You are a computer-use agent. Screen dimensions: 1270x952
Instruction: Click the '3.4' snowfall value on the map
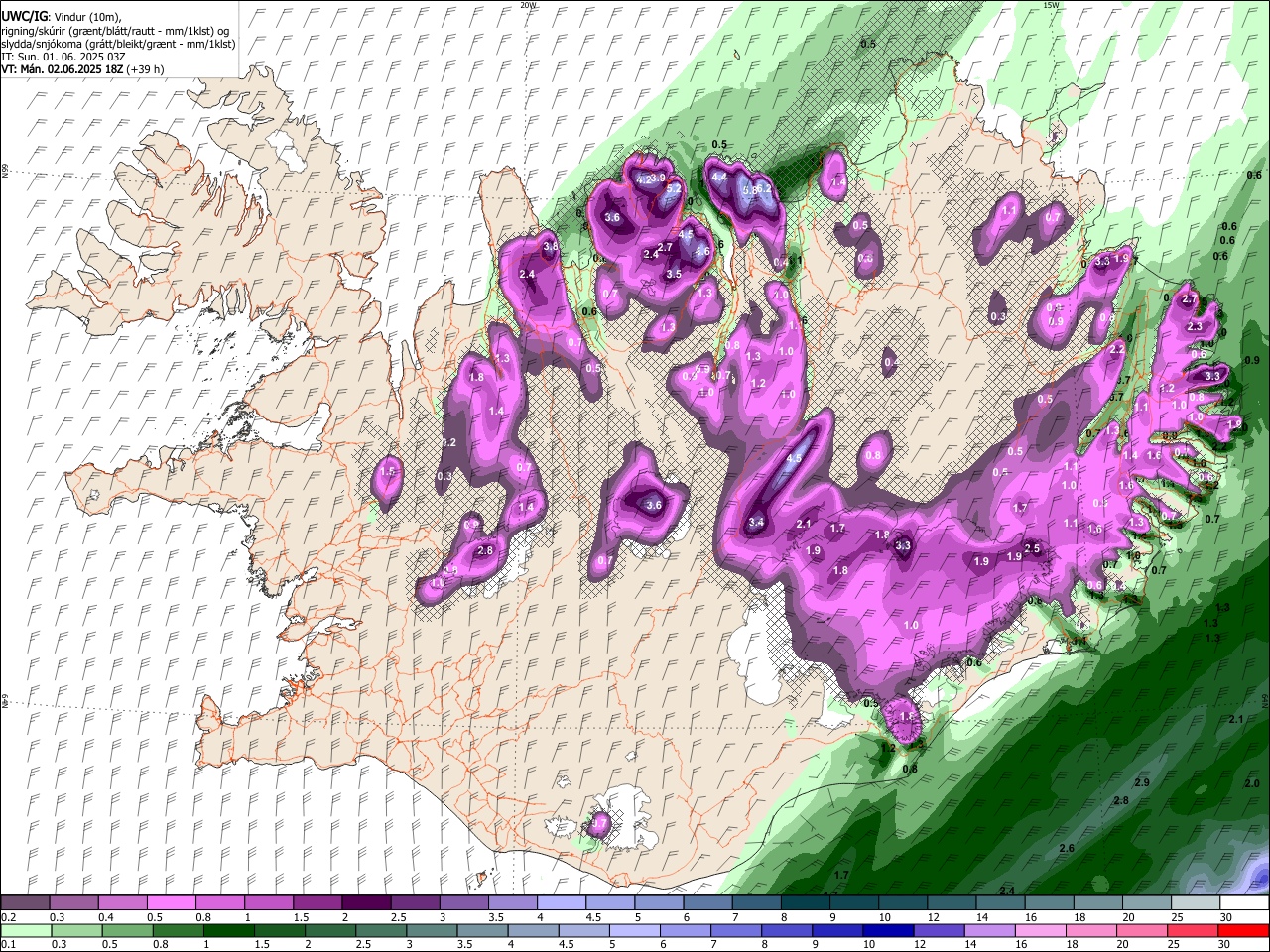click(x=757, y=522)
